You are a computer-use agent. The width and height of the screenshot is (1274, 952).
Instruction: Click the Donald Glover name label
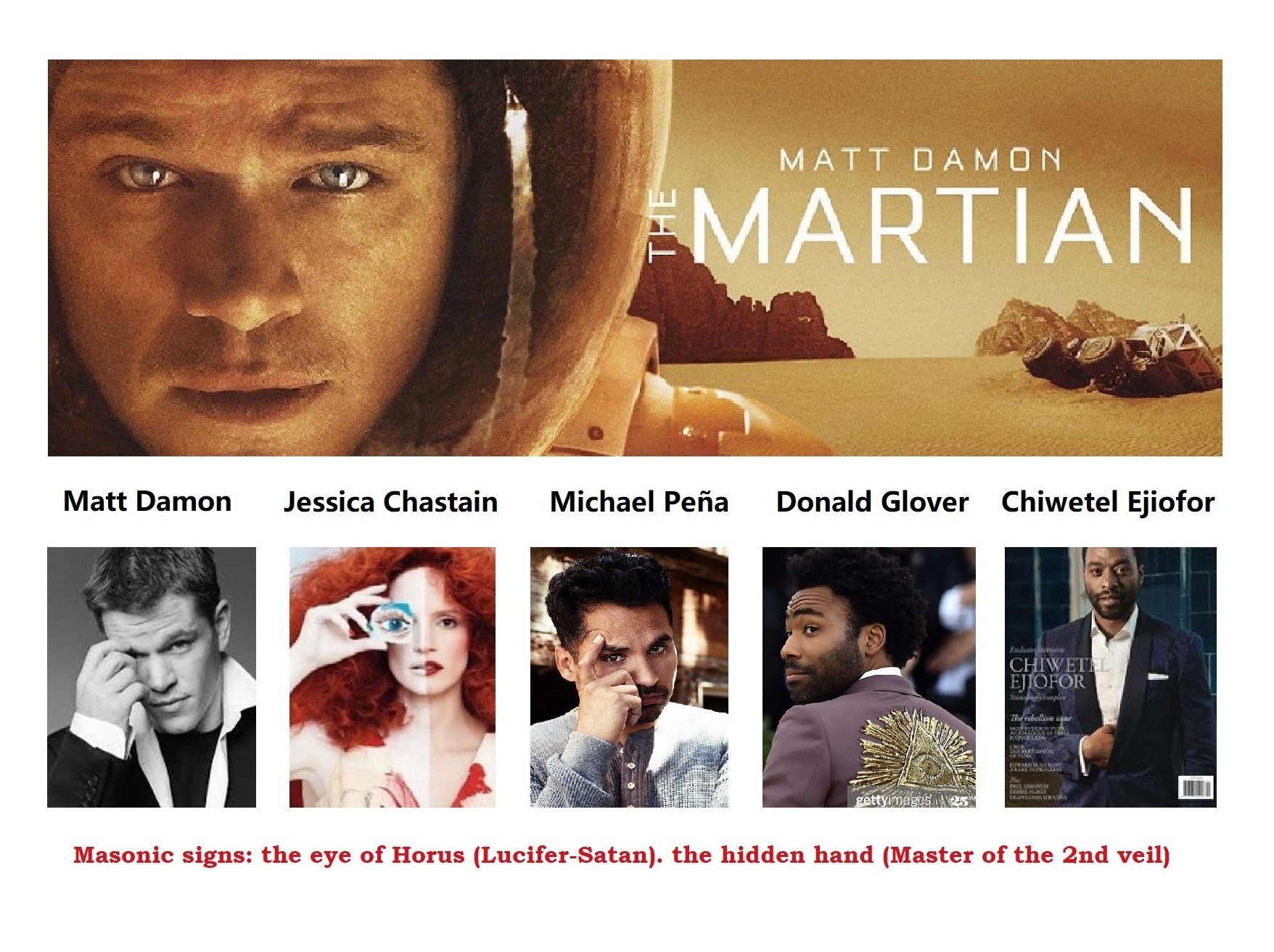pos(872,501)
